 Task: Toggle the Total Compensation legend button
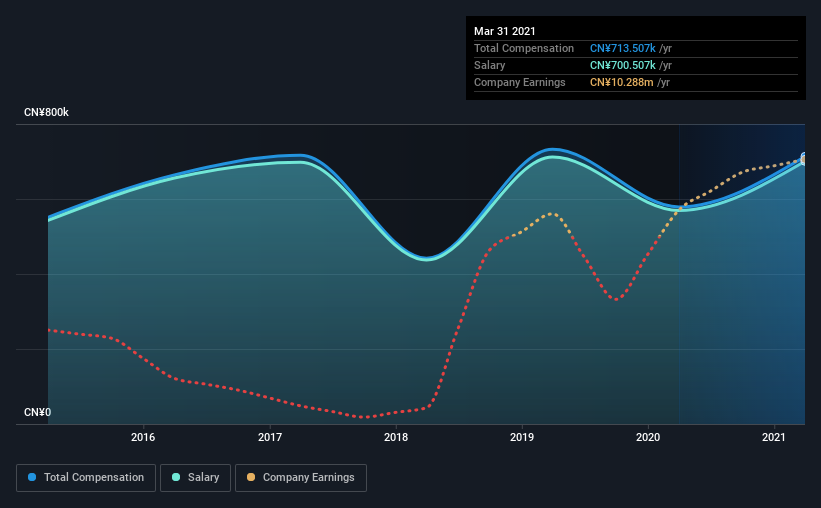click(x=86, y=478)
